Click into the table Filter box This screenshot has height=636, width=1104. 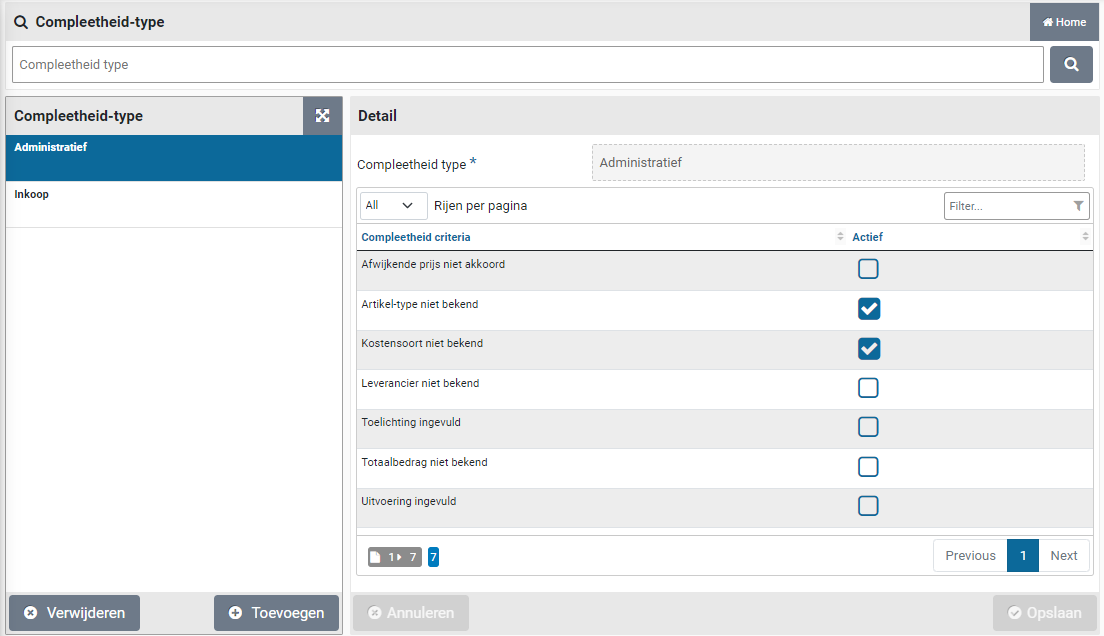click(1005, 206)
